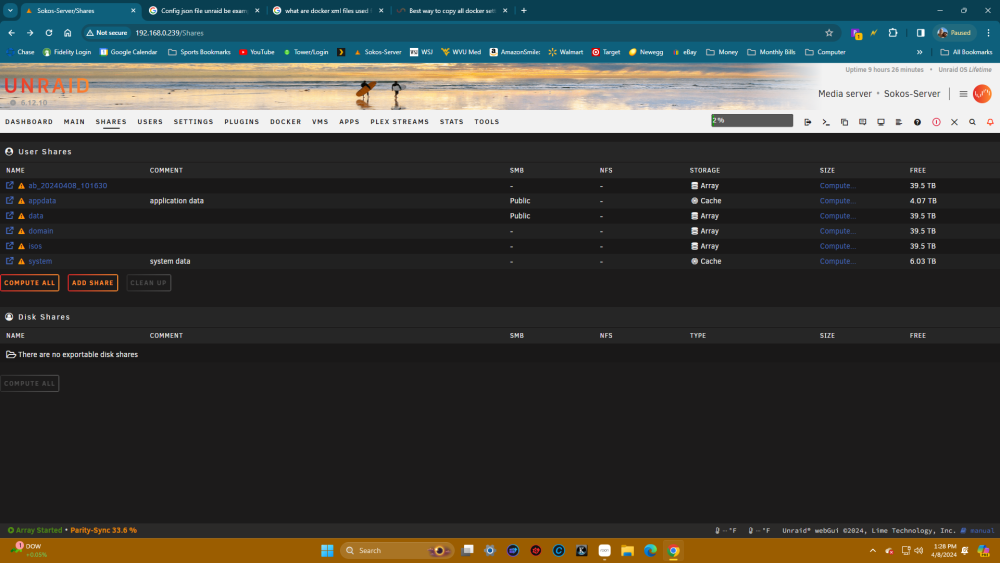Expand the bookmarks overflow chevron

[x=920, y=52]
